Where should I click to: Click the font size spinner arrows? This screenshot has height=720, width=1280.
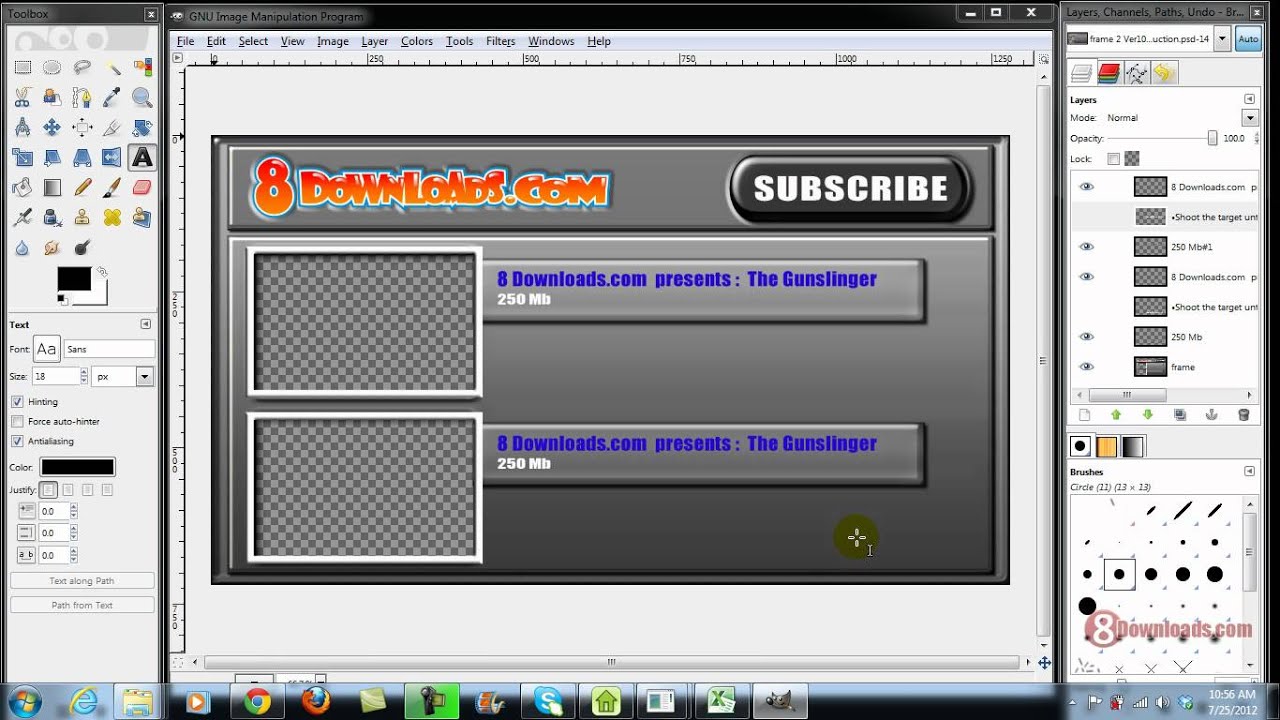pyautogui.click(x=83, y=377)
